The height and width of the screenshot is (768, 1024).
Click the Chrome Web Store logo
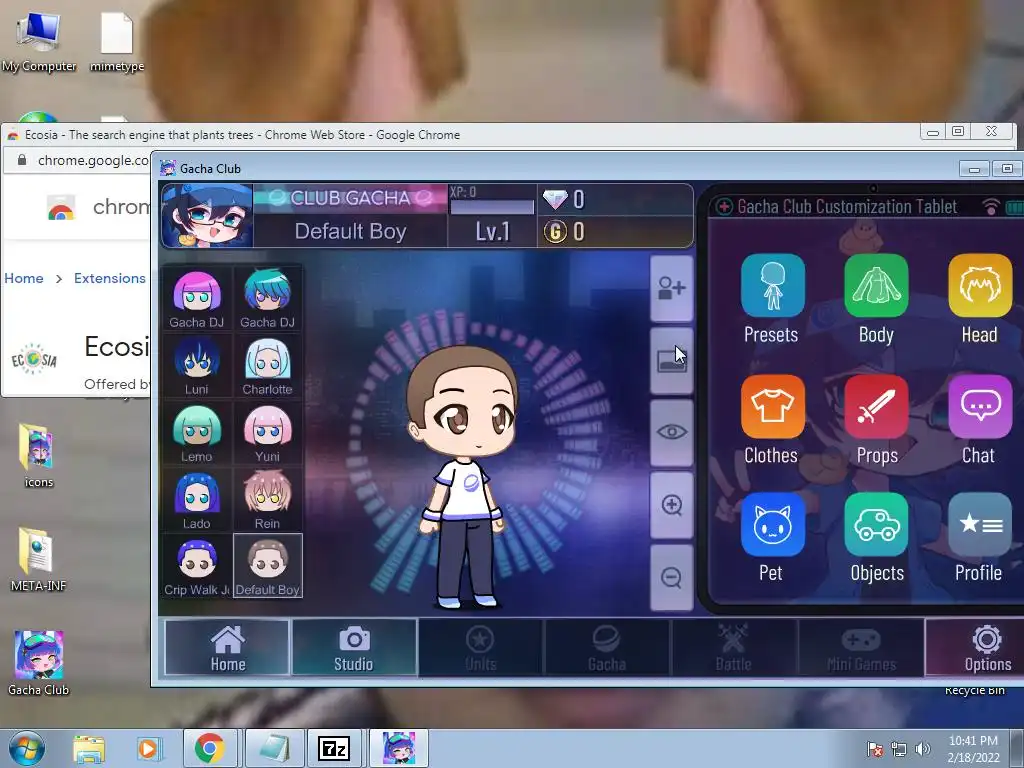[60, 208]
